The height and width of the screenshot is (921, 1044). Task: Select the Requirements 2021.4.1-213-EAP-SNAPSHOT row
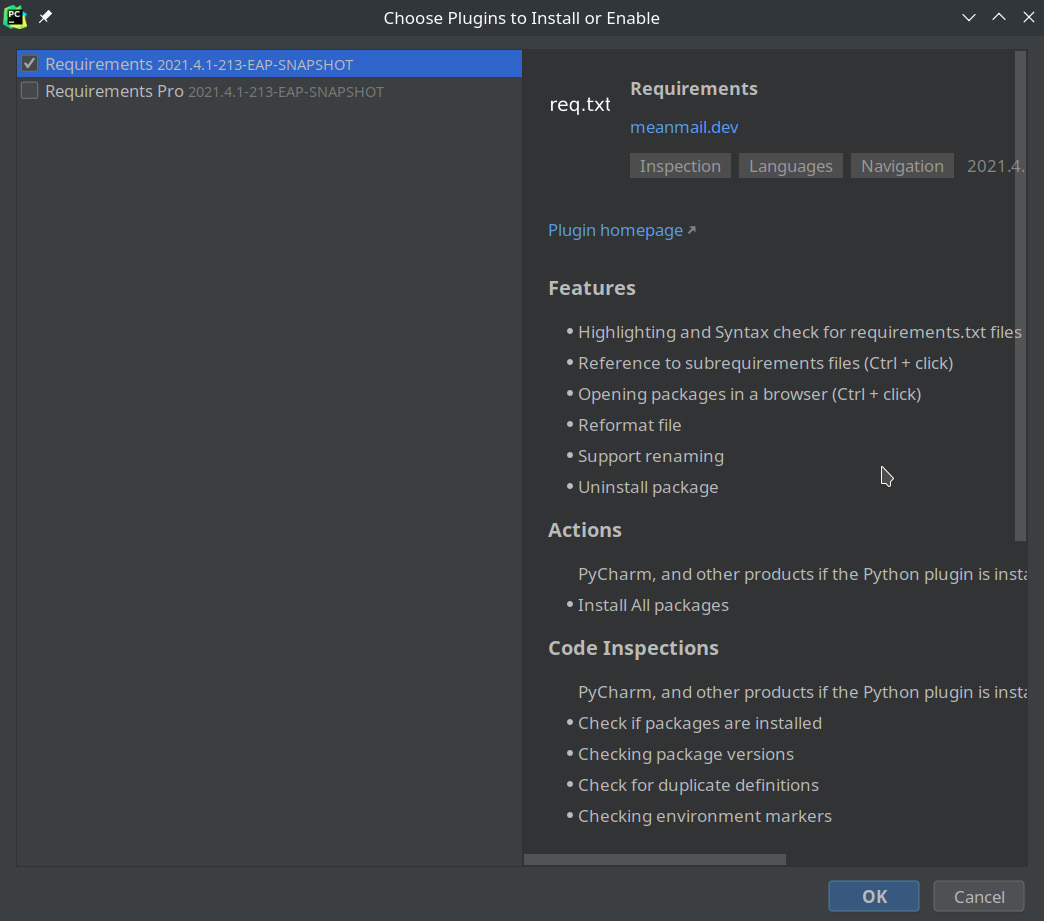(x=270, y=64)
